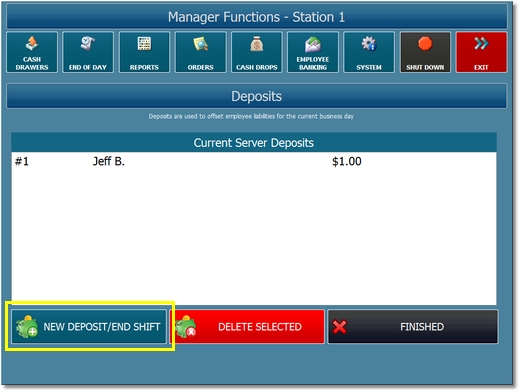Open the System settings function
520x392 pixels.
coord(369,52)
